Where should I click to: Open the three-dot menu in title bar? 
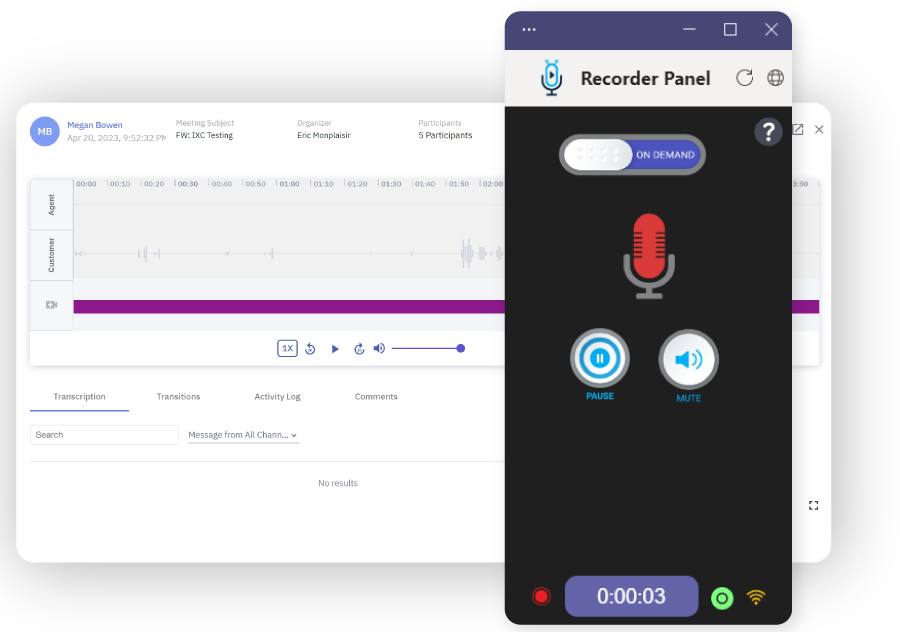pos(529,29)
